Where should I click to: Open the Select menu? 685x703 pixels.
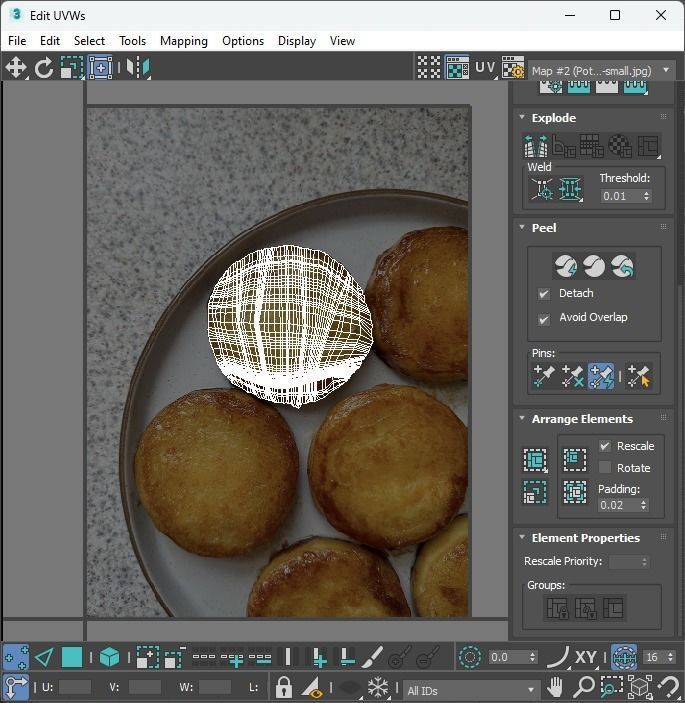click(x=89, y=41)
